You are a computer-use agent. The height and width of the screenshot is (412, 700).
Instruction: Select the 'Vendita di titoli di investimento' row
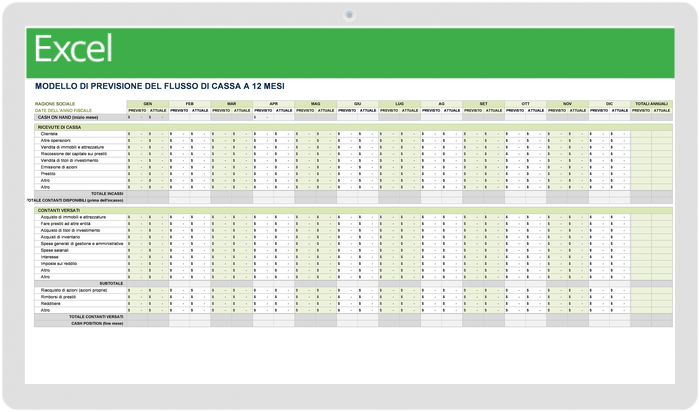(x=69, y=160)
